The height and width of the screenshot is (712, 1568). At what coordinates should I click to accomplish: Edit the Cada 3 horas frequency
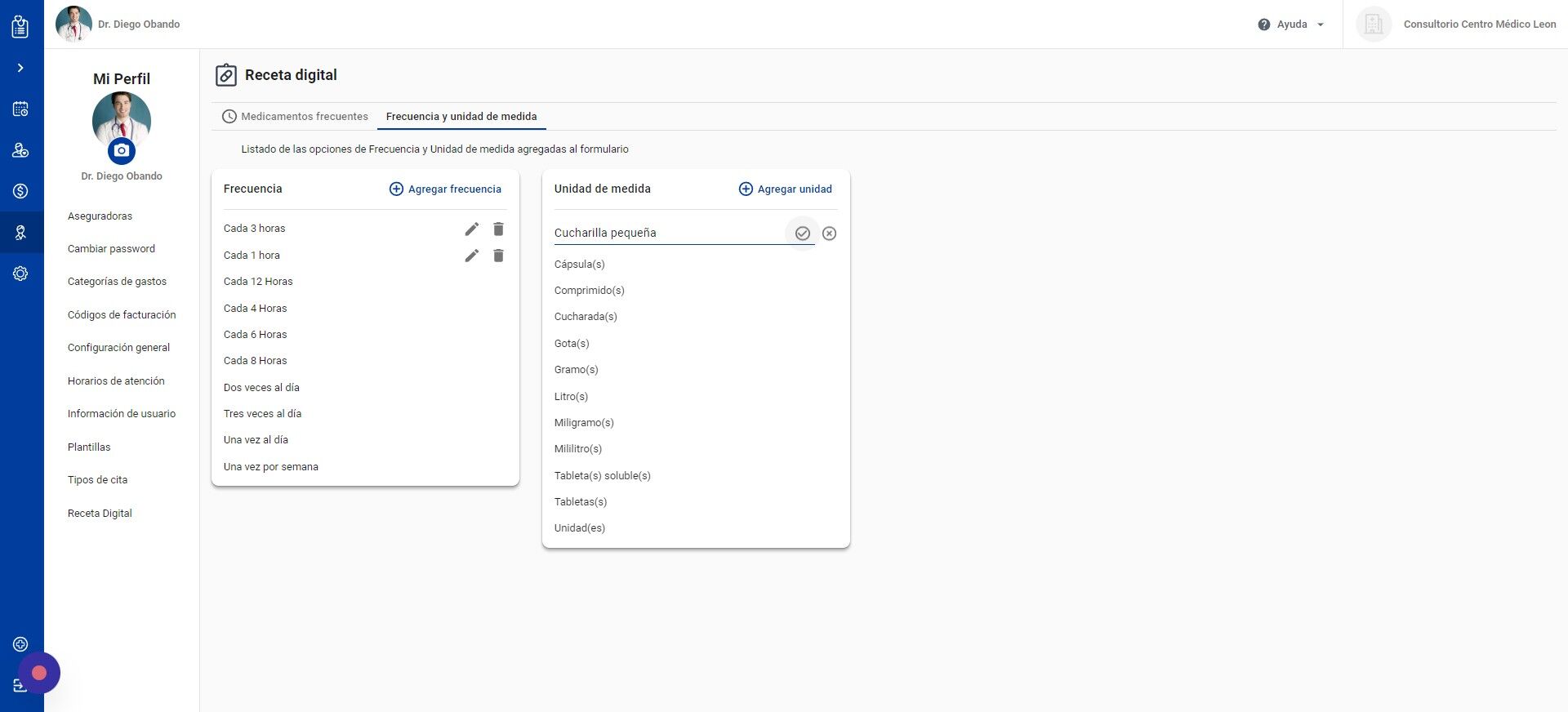472,229
